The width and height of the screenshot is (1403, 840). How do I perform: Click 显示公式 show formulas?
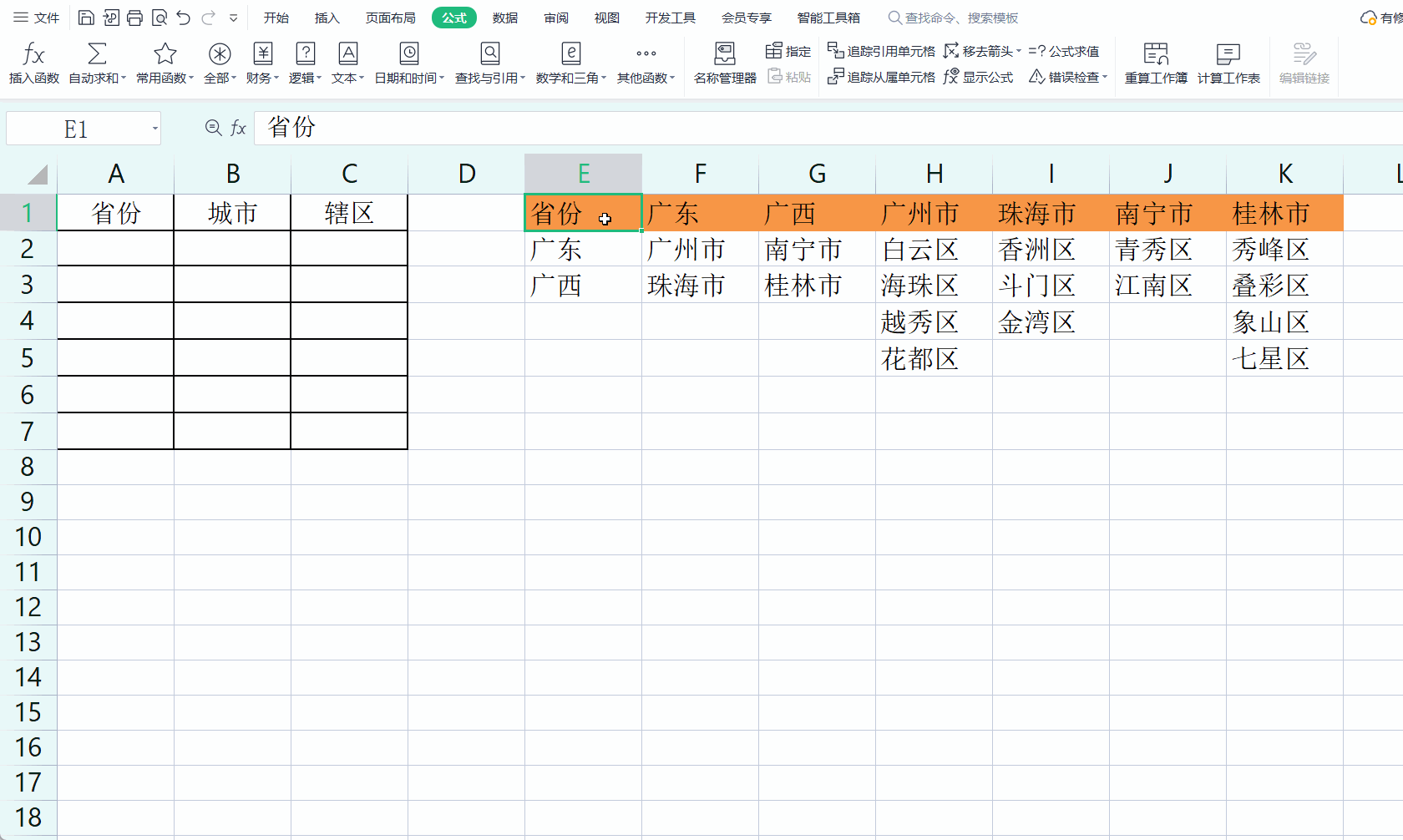click(x=978, y=77)
